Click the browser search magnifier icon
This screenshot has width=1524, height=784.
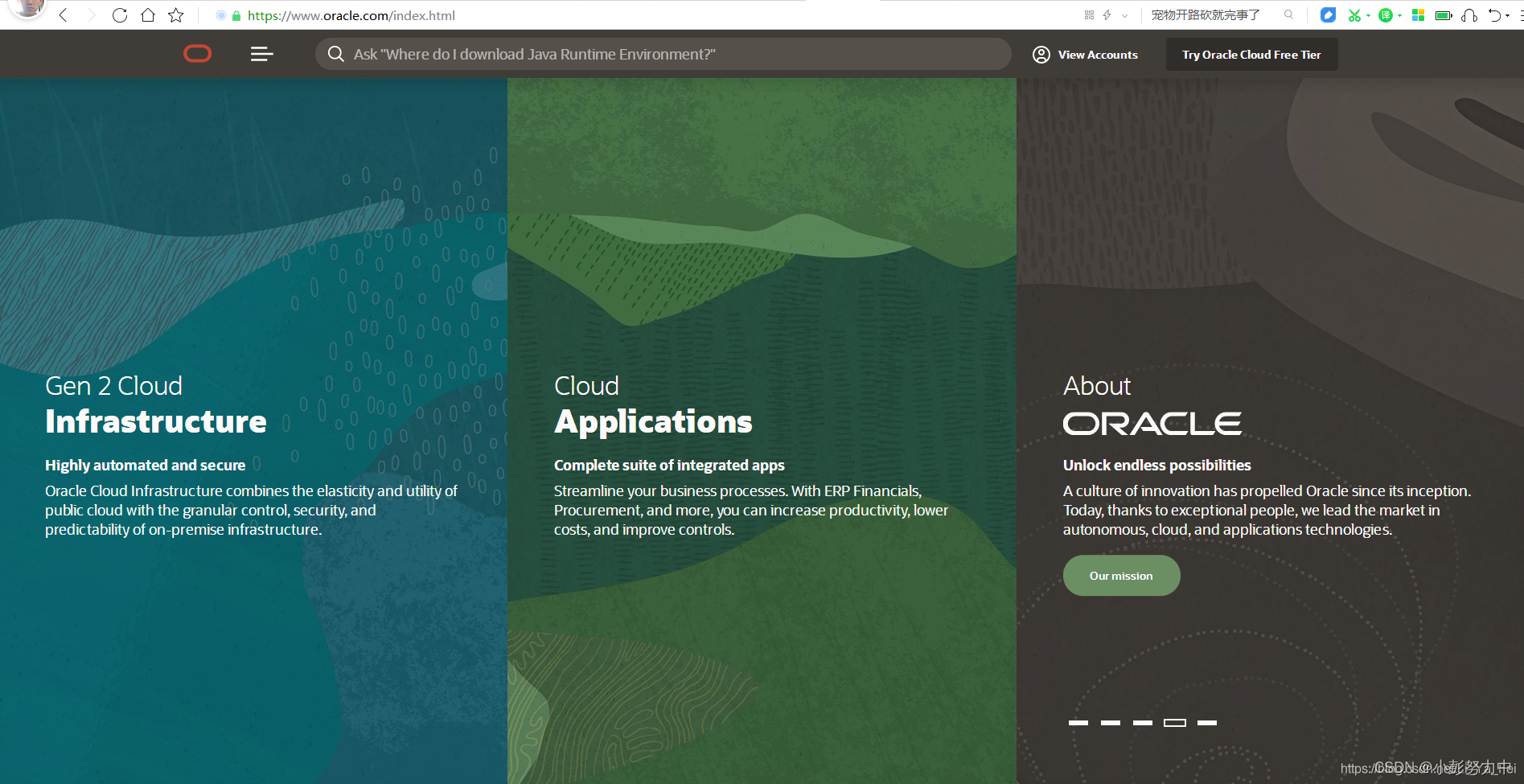pyautogui.click(x=1288, y=14)
